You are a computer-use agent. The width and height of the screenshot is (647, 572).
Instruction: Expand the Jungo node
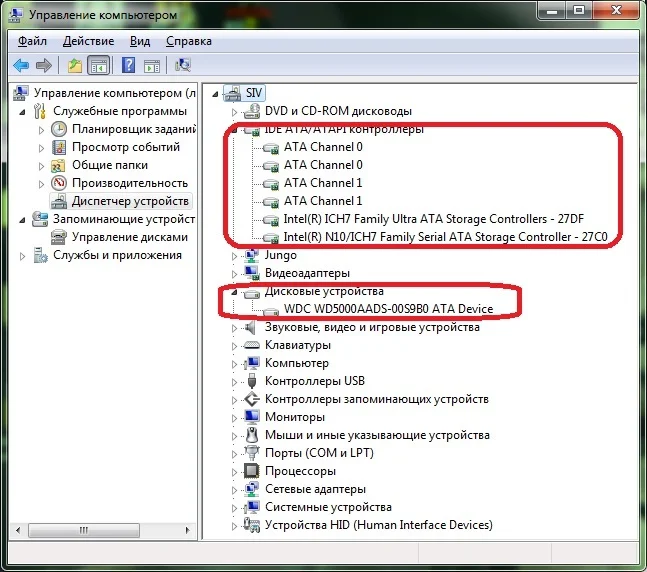point(234,256)
